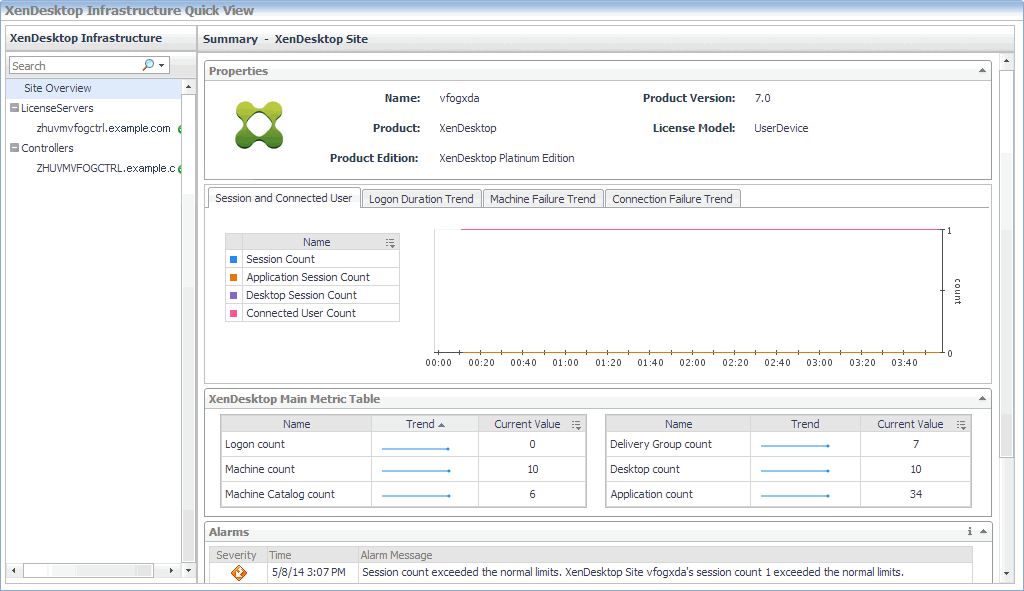
Task: Click the warning severity icon on the alarm
Action: (239, 573)
